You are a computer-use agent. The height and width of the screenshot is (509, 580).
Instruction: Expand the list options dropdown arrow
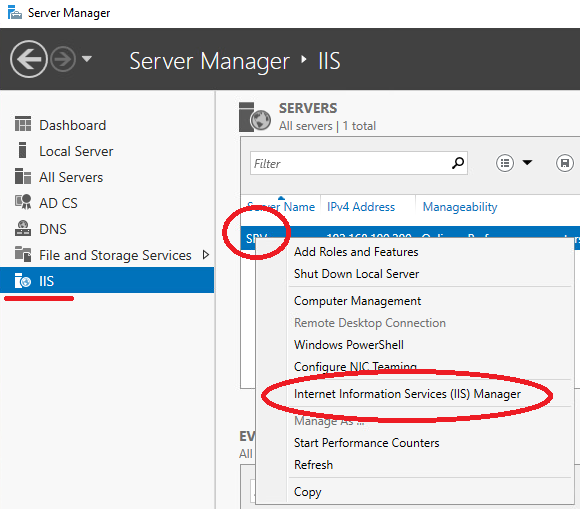point(527,162)
